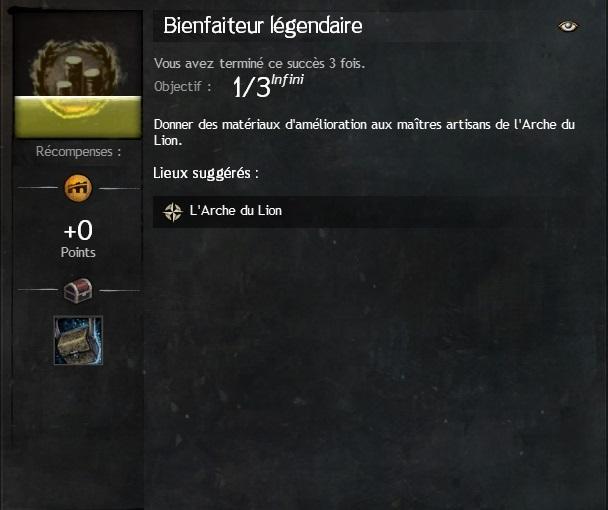
Task: Click the orange arch achievement points icon
Action: (x=78, y=188)
